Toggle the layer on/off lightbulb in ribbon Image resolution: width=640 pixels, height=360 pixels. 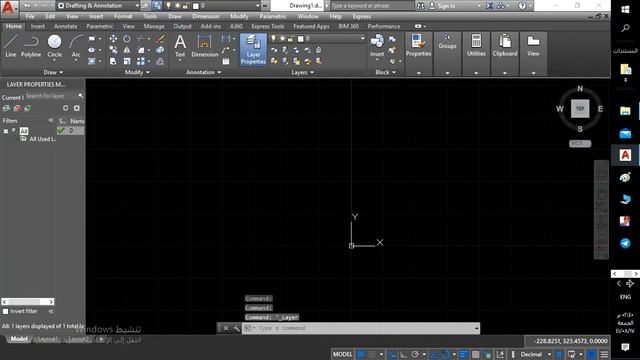(273, 38)
